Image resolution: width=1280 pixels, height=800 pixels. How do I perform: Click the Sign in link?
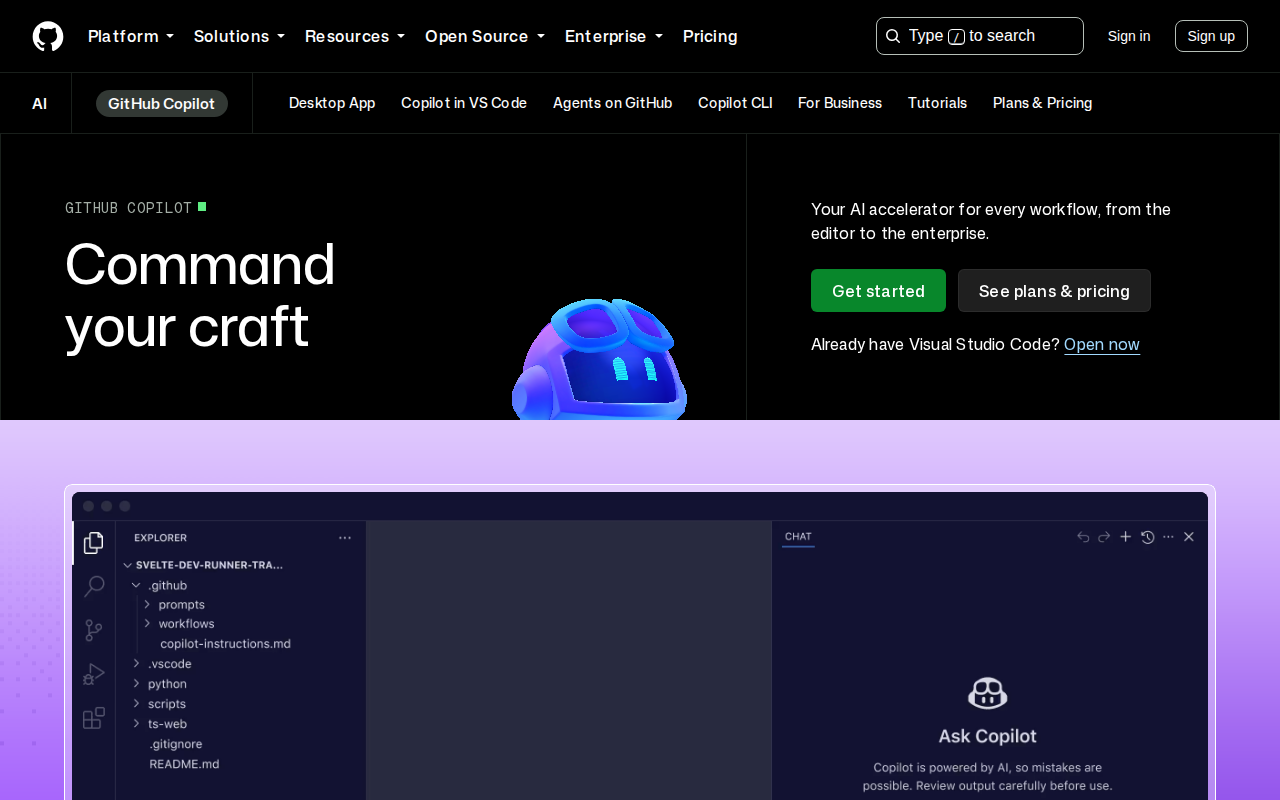[x=1129, y=36]
